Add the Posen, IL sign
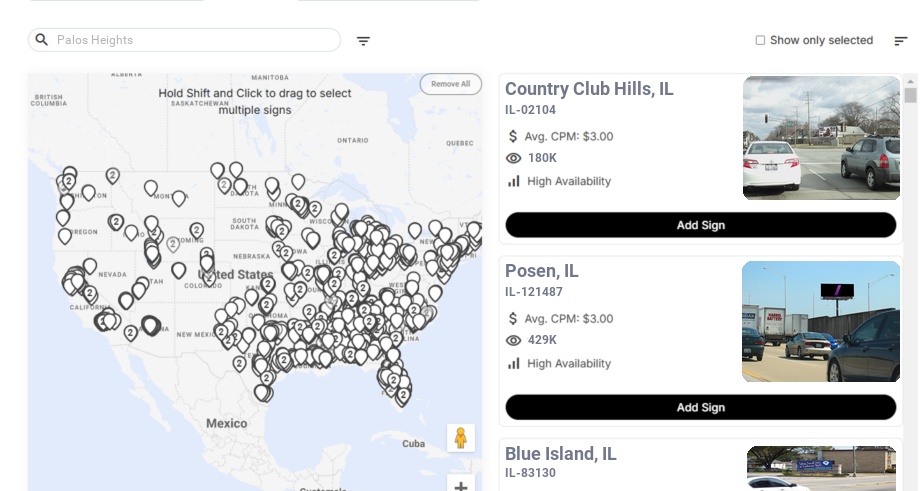 pos(700,407)
